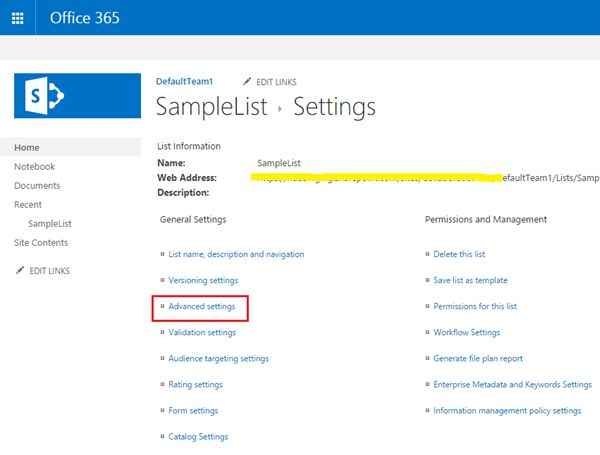Open the Office 365 app launcher
This screenshot has width=600, height=455.
[x=17, y=17]
